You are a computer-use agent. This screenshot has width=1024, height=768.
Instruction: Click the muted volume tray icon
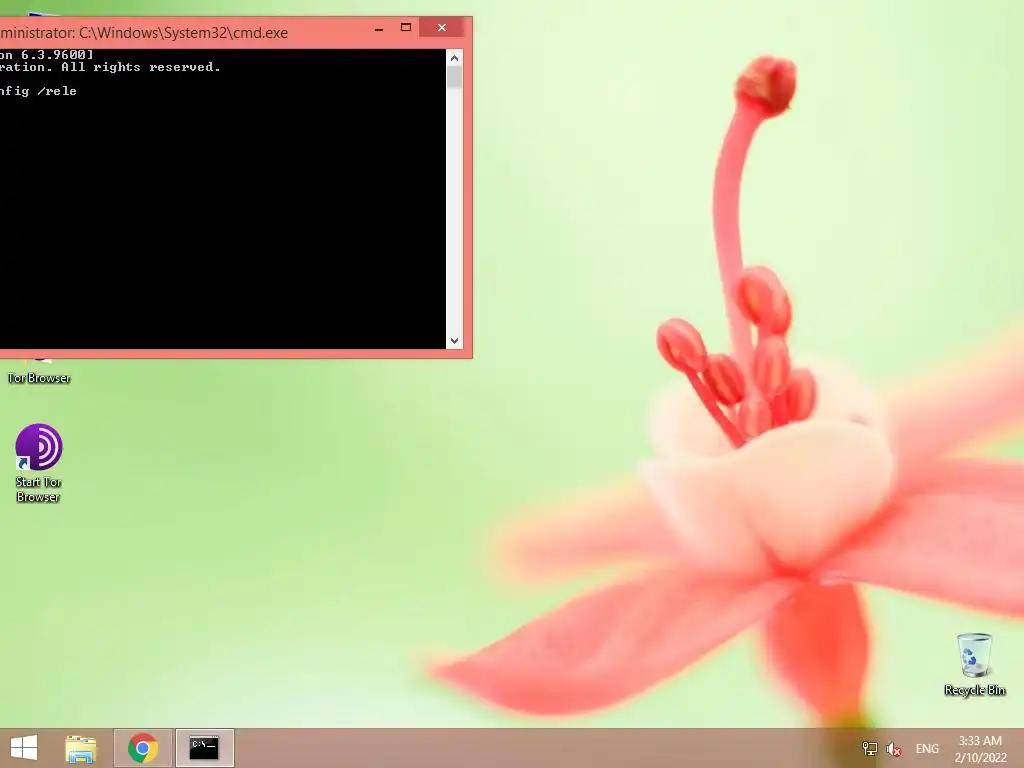893,749
